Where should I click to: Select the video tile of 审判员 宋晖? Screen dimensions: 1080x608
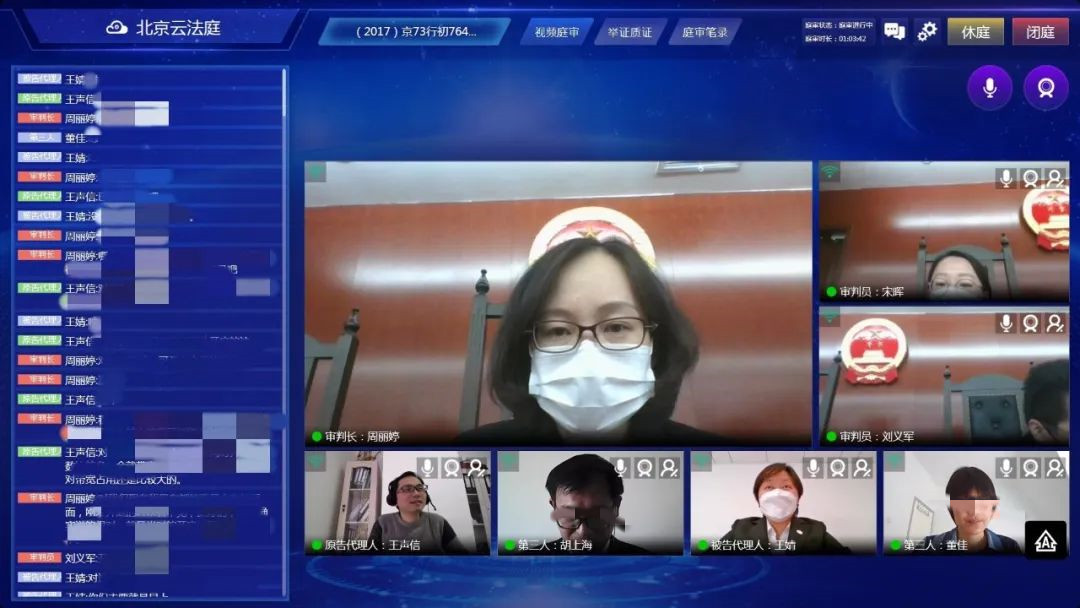click(944, 231)
